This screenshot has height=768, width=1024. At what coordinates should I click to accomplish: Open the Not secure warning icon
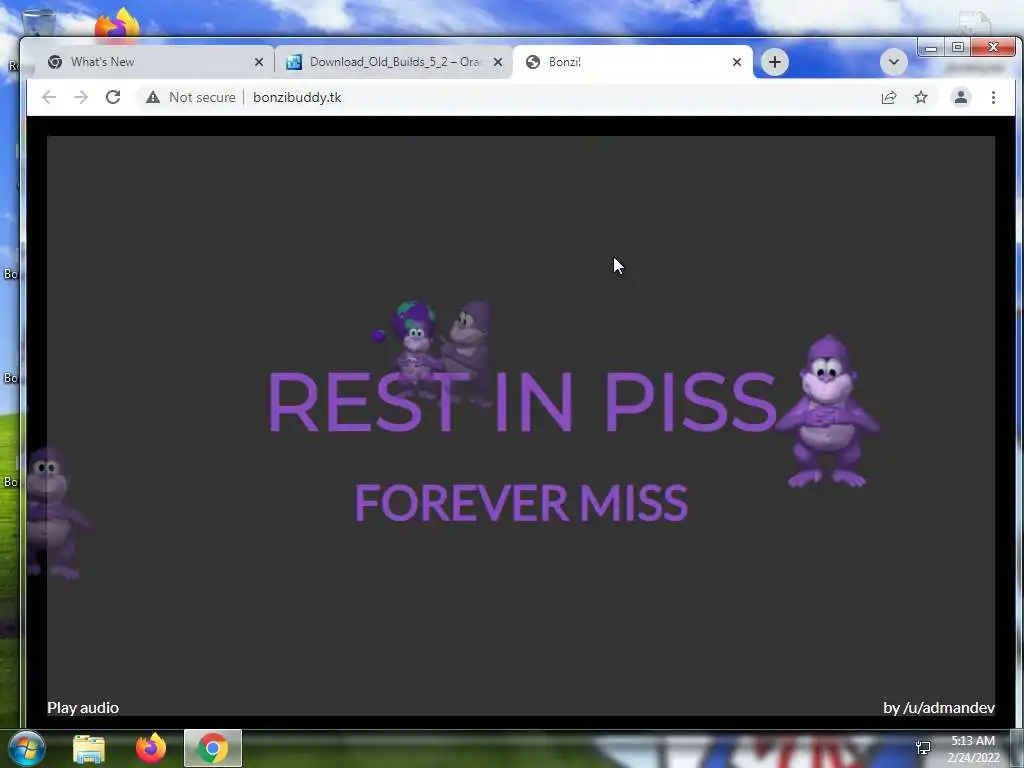[153, 97]
